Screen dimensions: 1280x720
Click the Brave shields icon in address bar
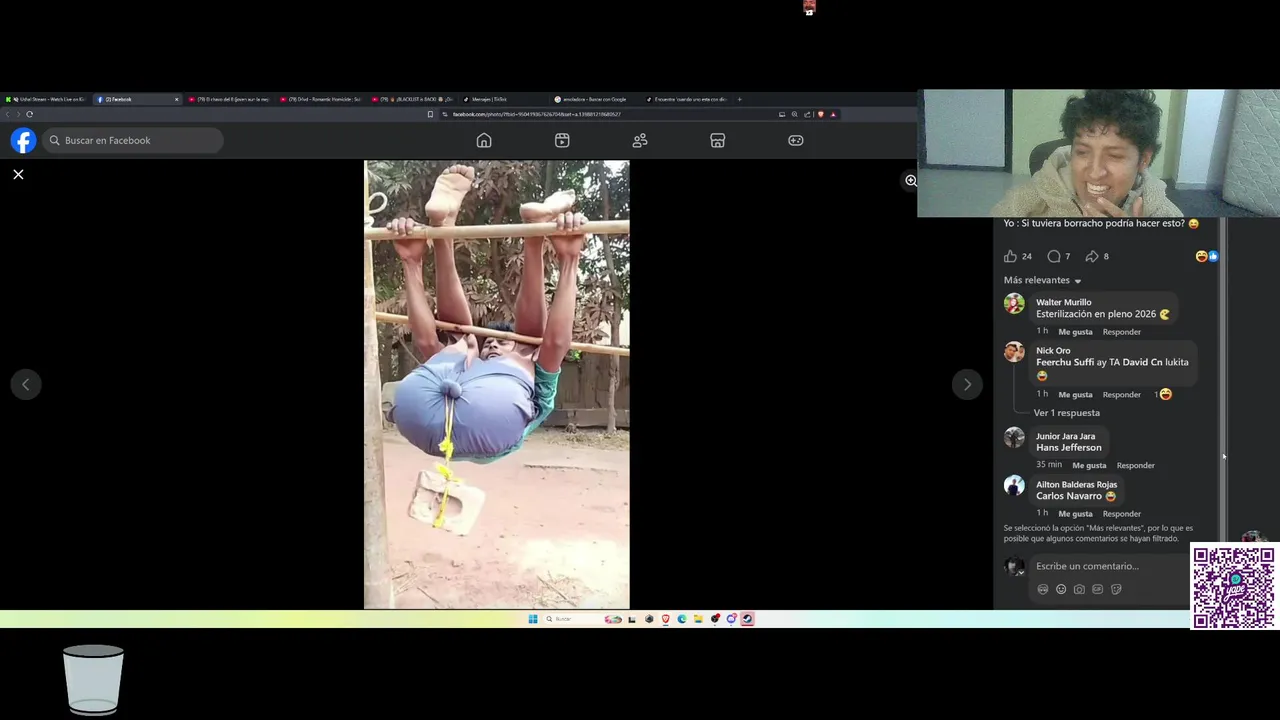[x=821, y=114]
